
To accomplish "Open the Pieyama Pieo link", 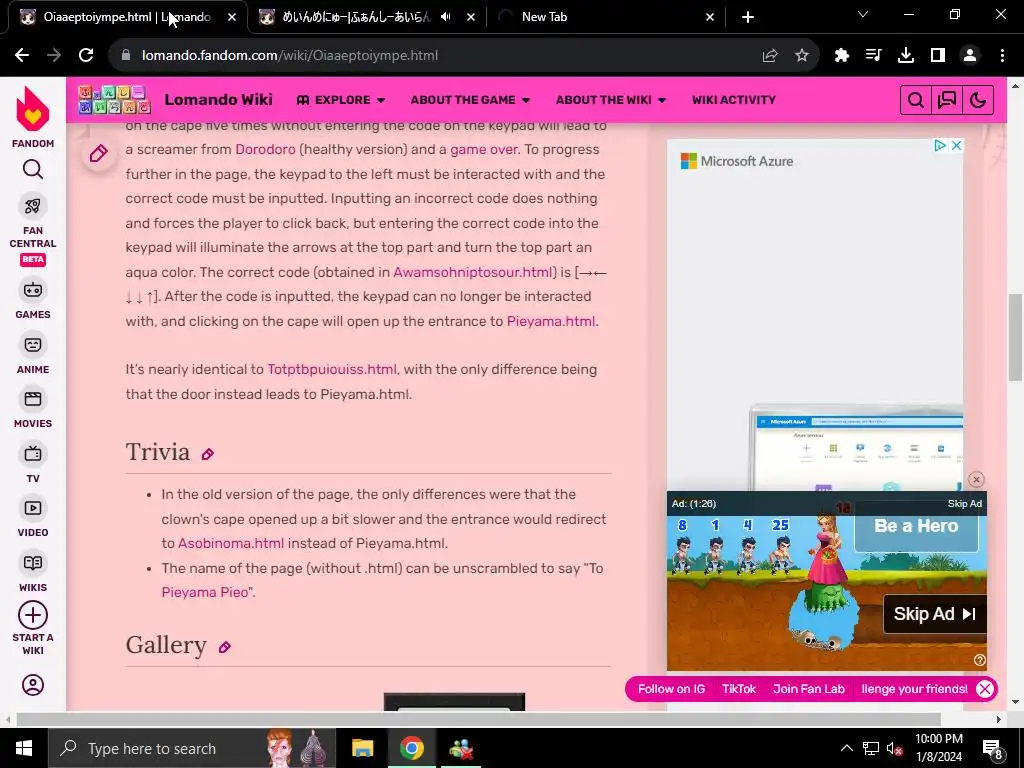I will coord(205,592).
